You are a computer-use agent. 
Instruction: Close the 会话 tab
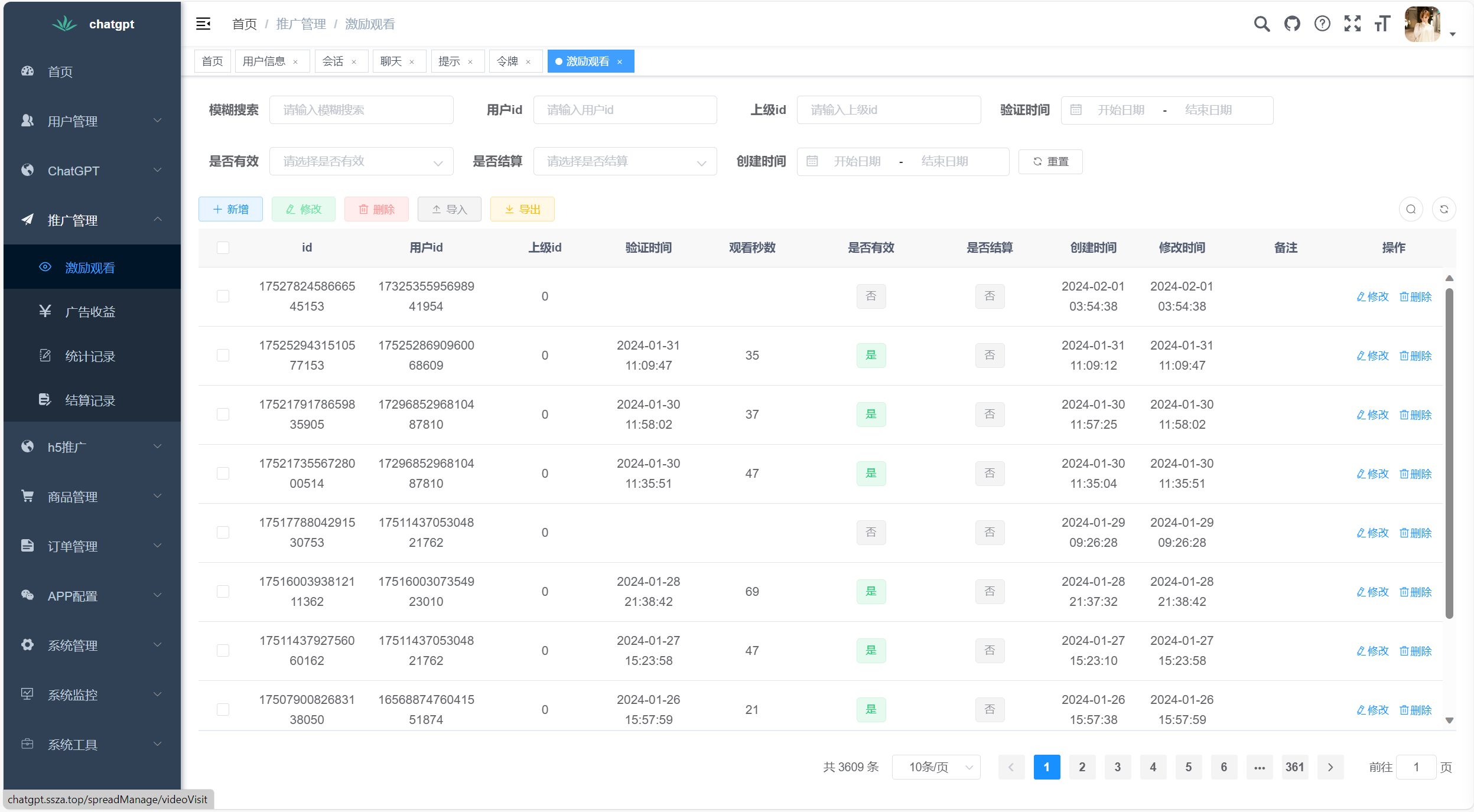[x=354, y=62]
